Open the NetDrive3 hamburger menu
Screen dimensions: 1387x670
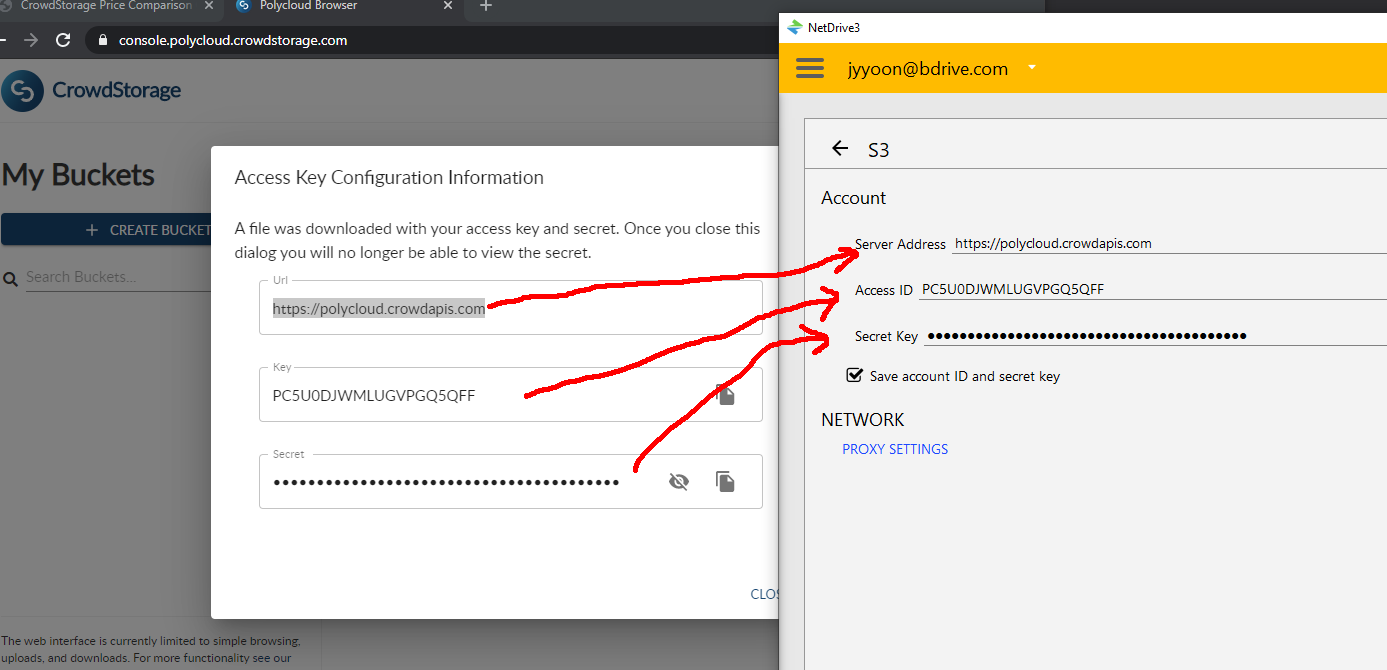[810, 68]
